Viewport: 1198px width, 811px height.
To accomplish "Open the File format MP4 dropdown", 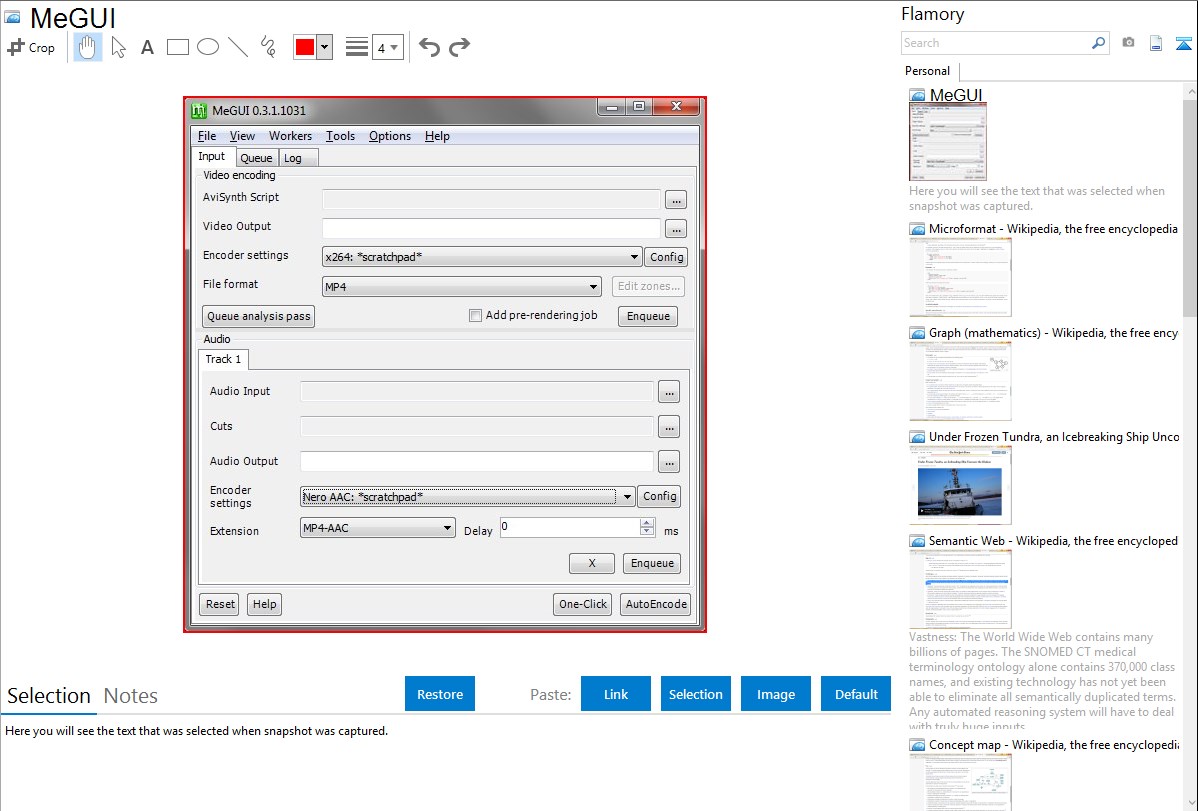I will coord(461,287).
